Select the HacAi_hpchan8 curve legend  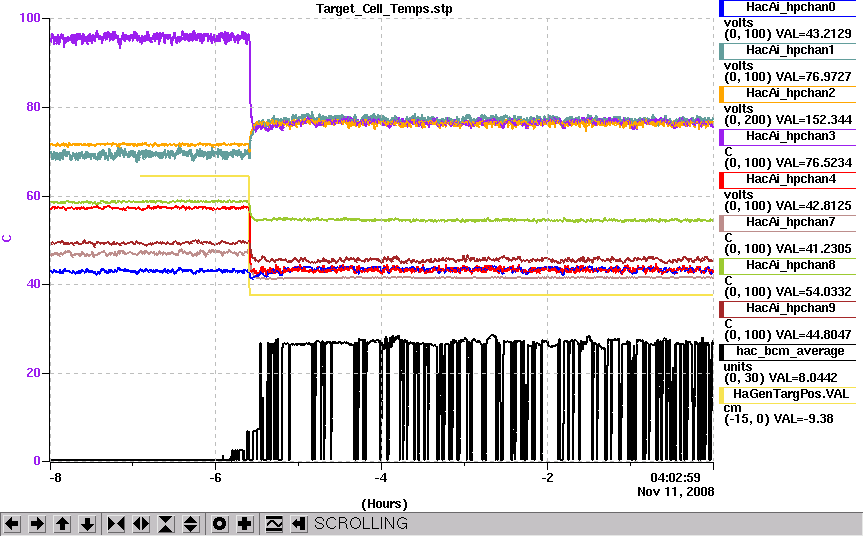(x=790, y=265)
